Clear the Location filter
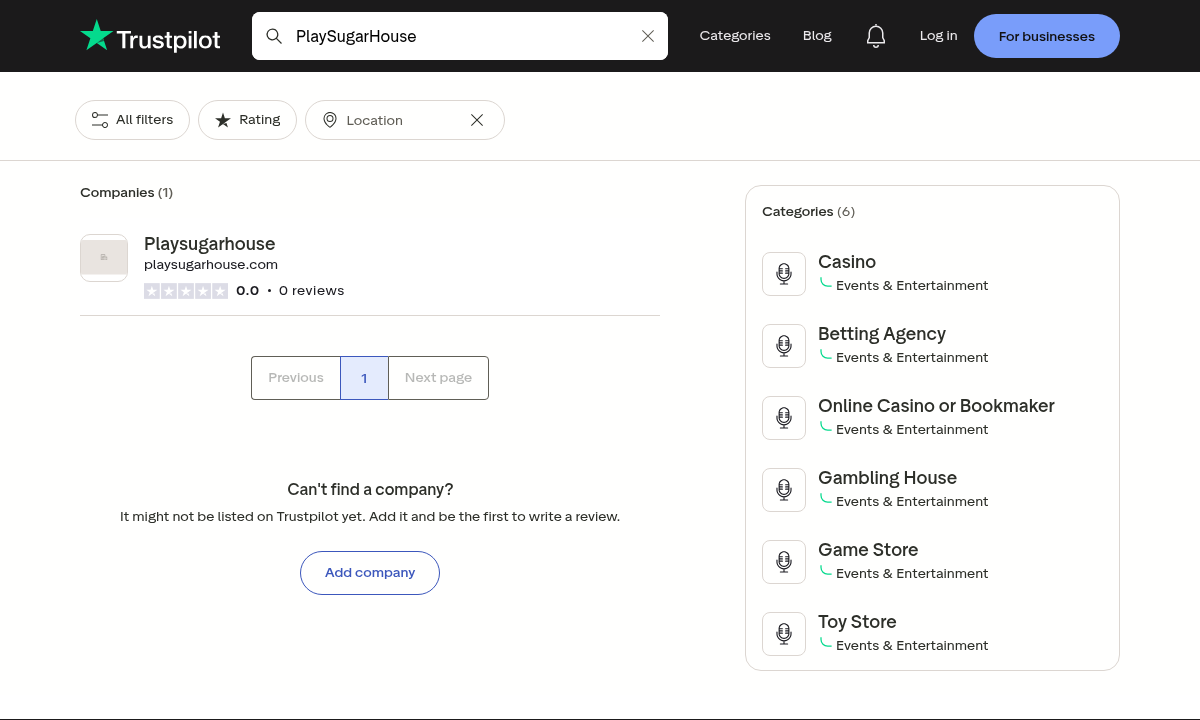1200x720 pixels. click(x=477, y=120)
